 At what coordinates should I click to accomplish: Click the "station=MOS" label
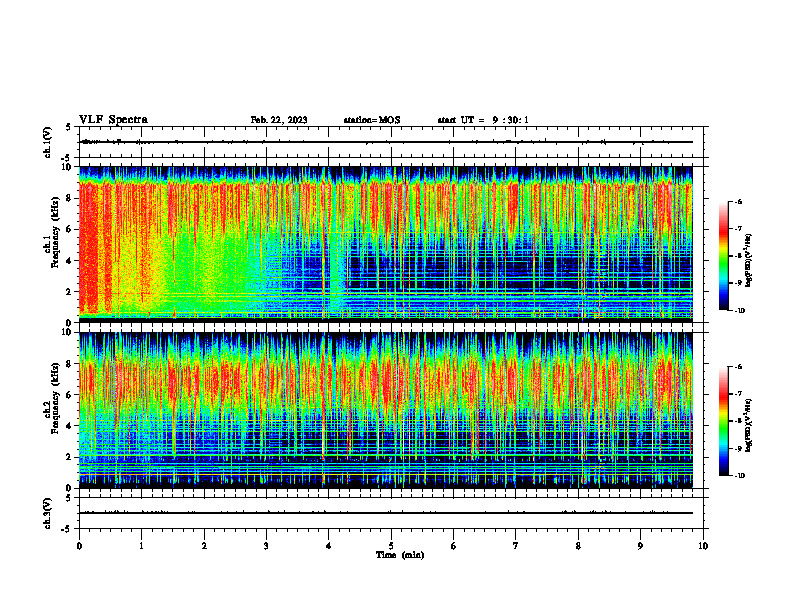[x=372, y=120]
